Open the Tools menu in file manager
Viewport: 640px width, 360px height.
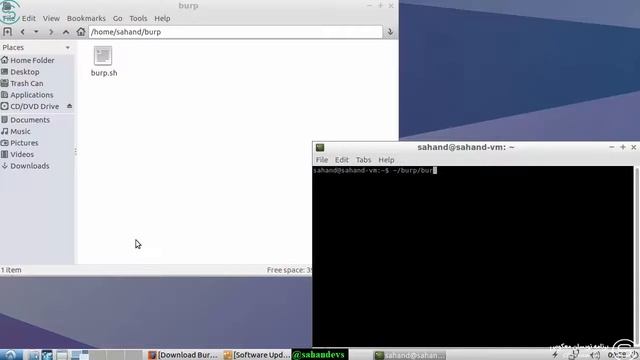[138, 18]
